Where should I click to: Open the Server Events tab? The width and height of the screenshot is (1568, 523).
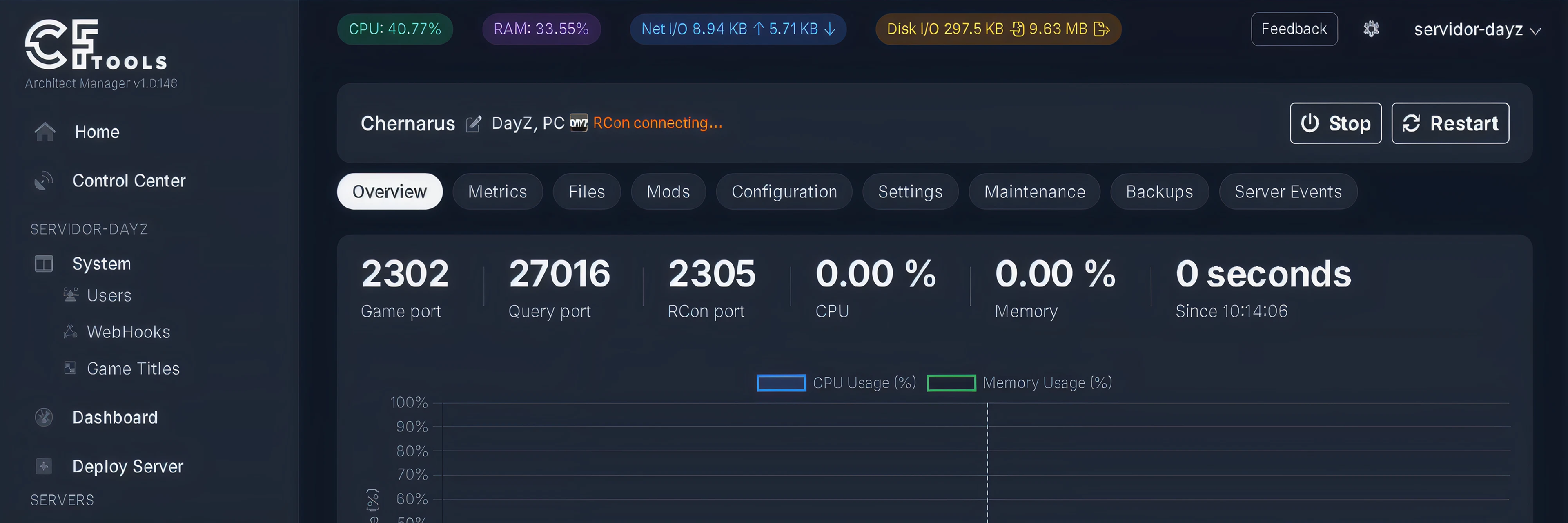click(1288, 191)
